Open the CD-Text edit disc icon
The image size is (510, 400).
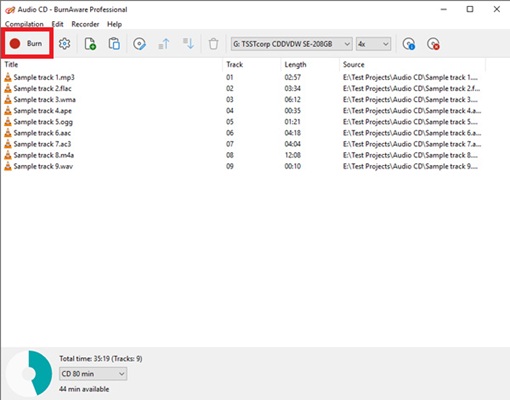click(x=139, y=44)
